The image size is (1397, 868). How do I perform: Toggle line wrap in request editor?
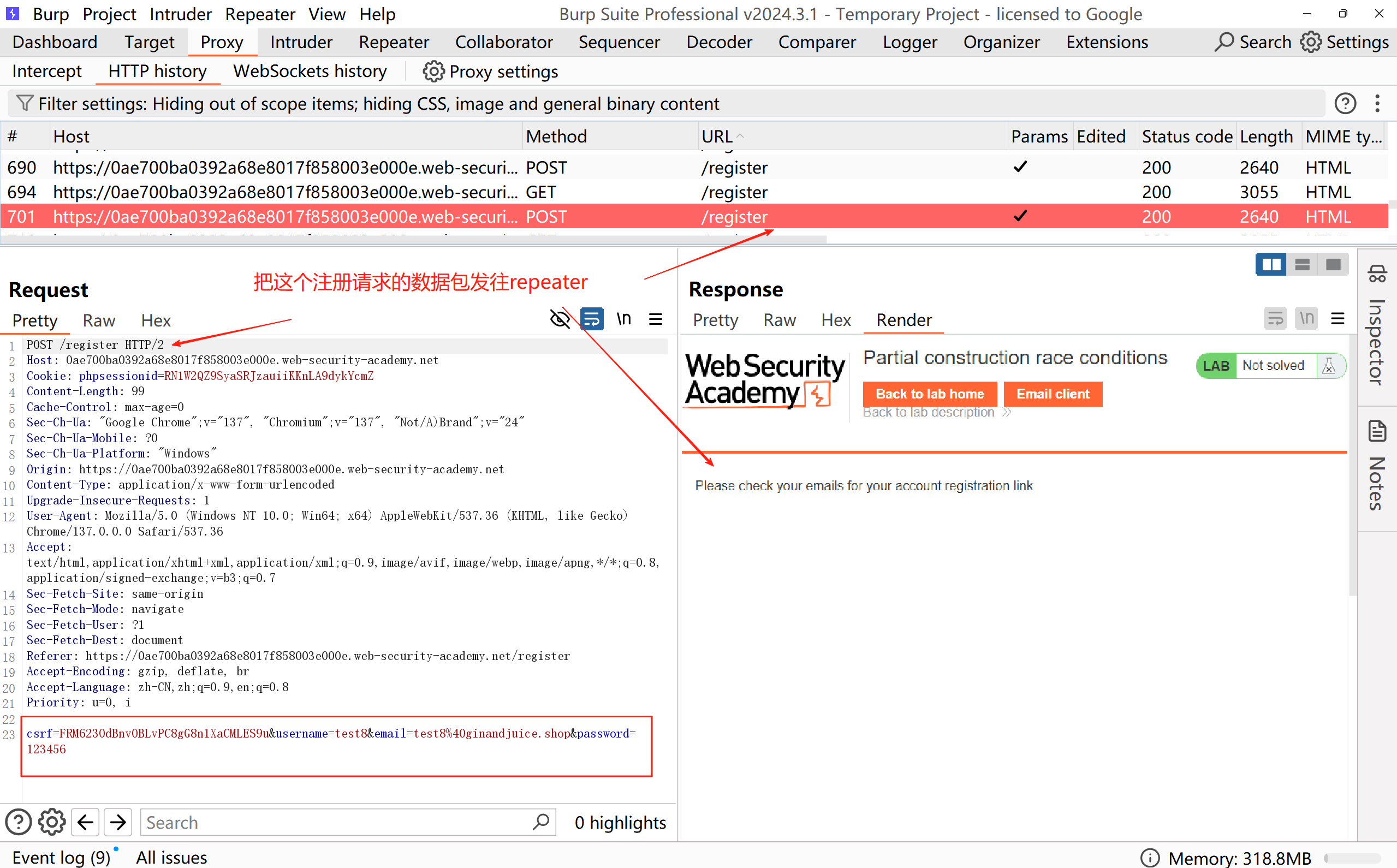pyautogui.click(x=592, y=319)
